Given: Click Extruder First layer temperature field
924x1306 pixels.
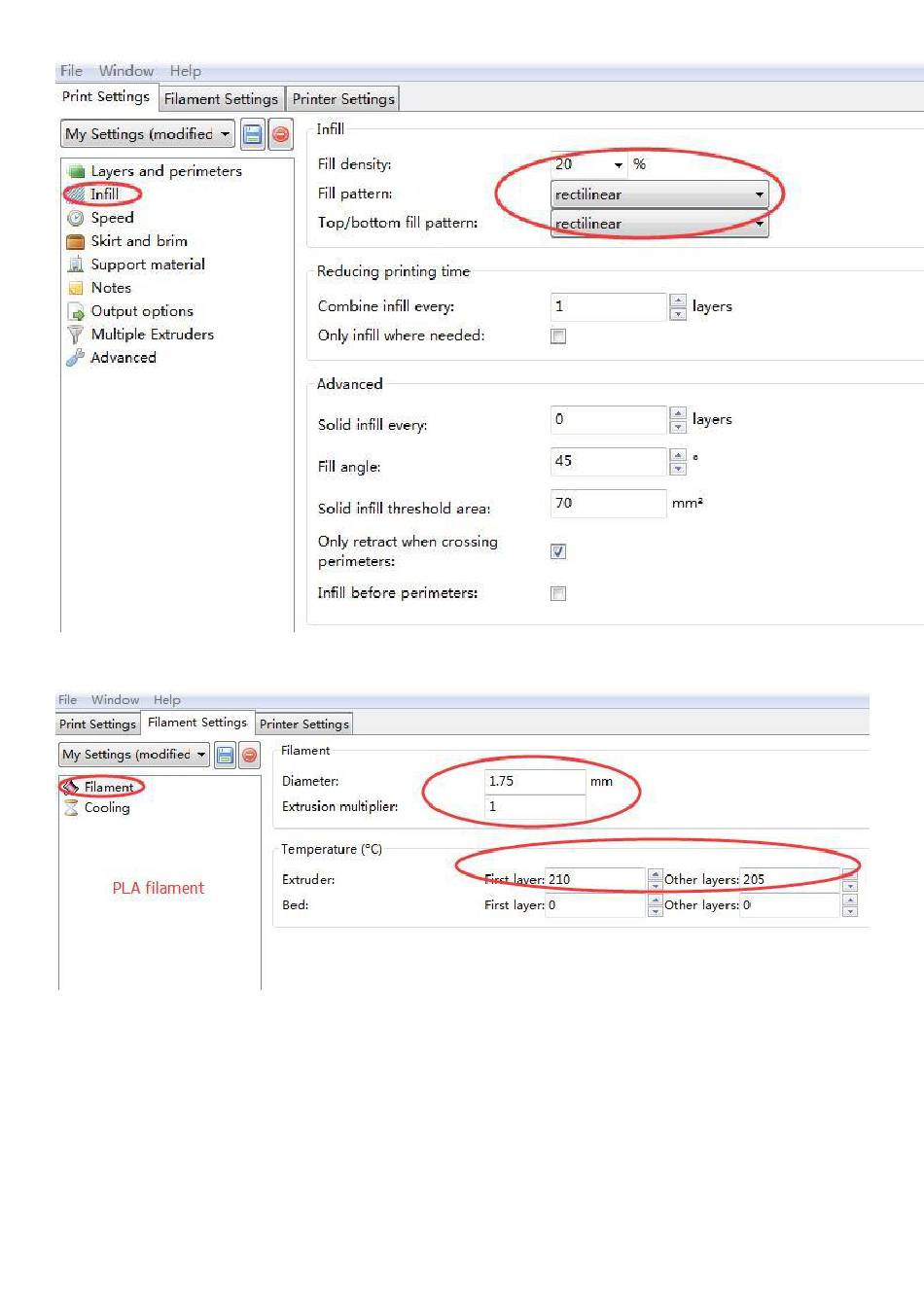Looking at the screenshot, I should tap(595, 880).
